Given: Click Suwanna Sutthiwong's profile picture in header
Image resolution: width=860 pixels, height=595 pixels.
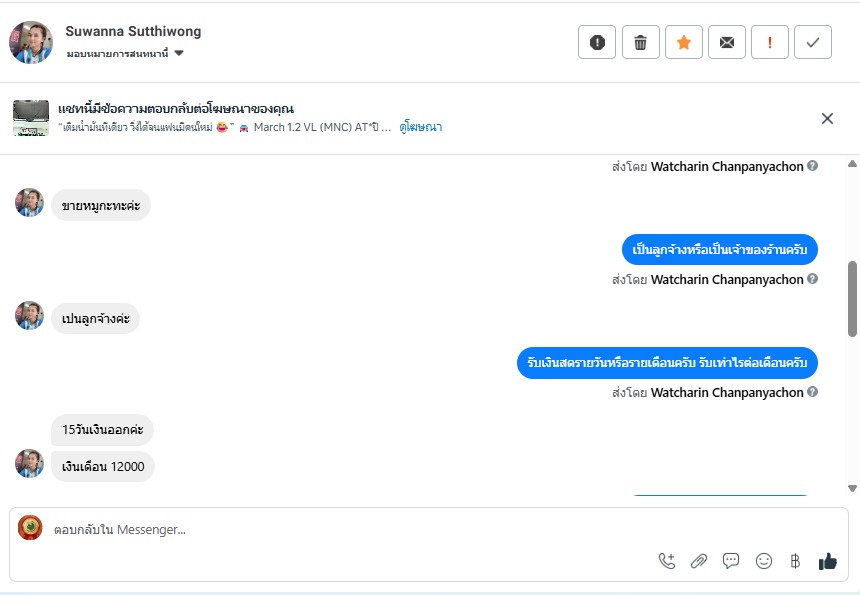Looking at the screenshot, I should (31, 42).
